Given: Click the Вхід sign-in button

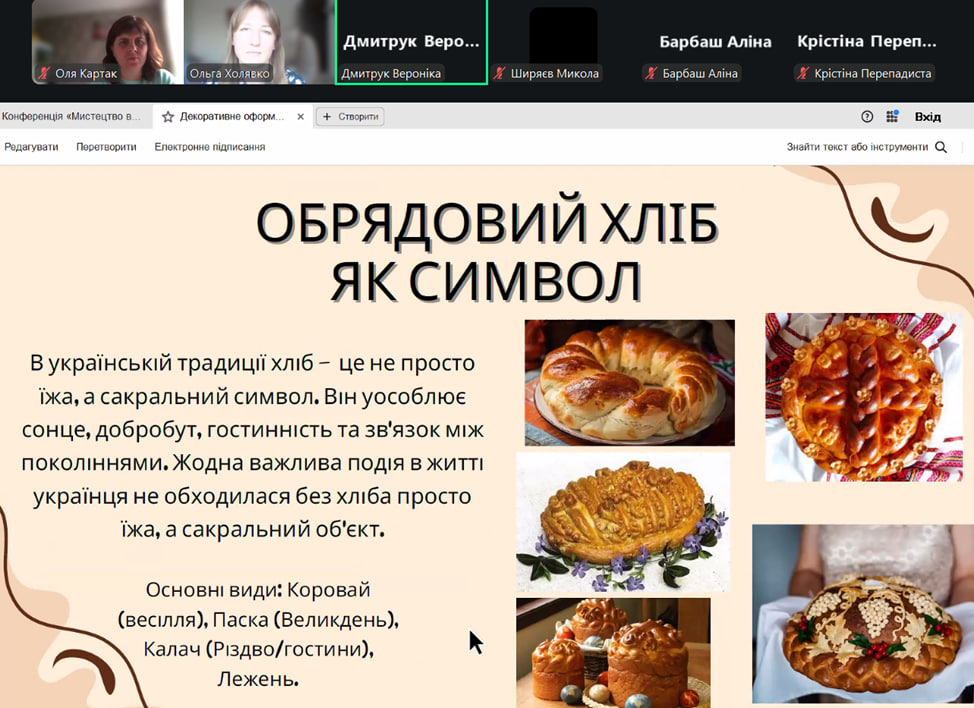Looking at the screenshot, I should (927, 117).
